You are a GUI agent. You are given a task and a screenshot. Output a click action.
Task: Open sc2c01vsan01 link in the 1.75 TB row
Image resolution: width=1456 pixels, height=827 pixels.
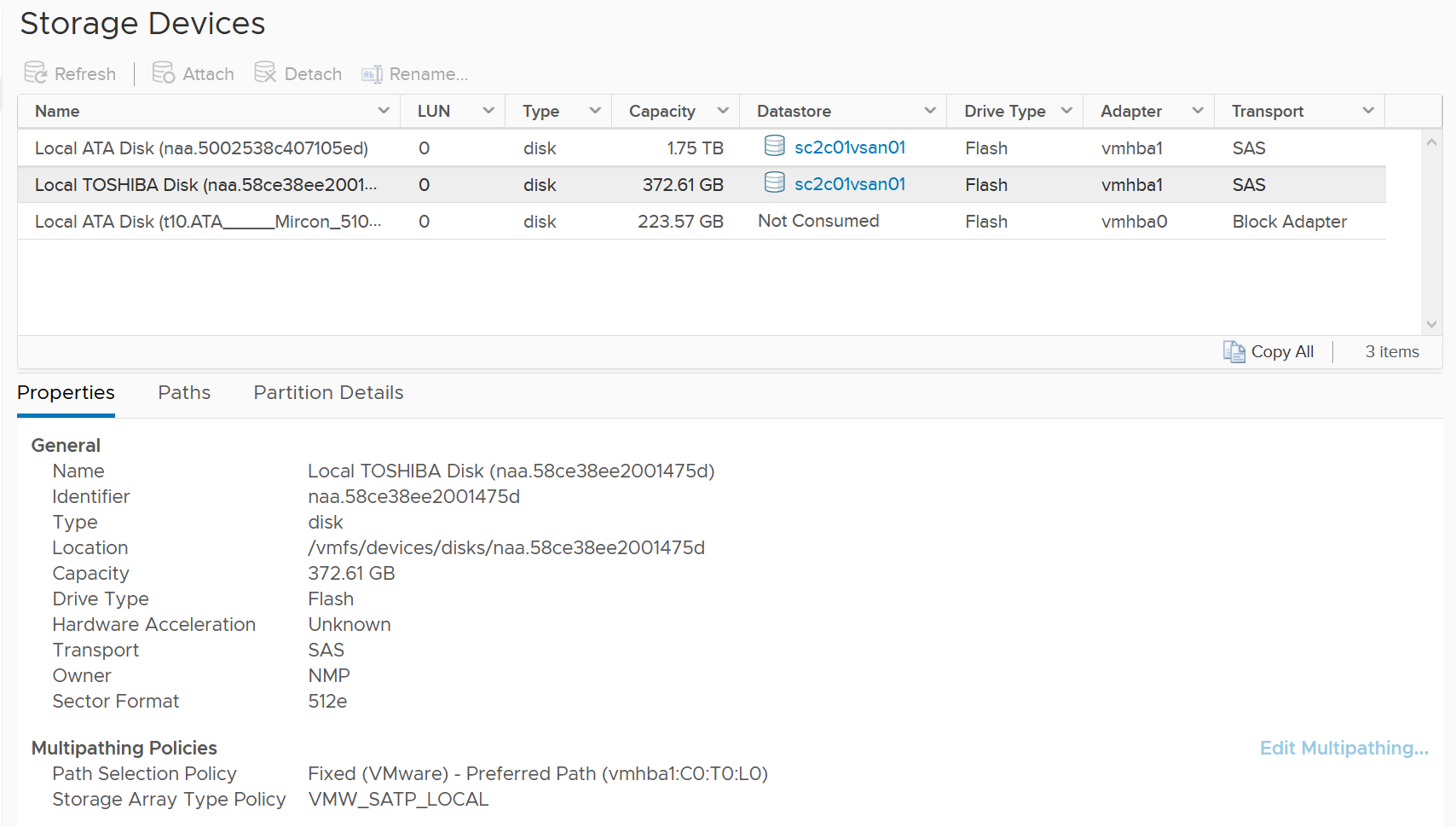click(850, 147)
